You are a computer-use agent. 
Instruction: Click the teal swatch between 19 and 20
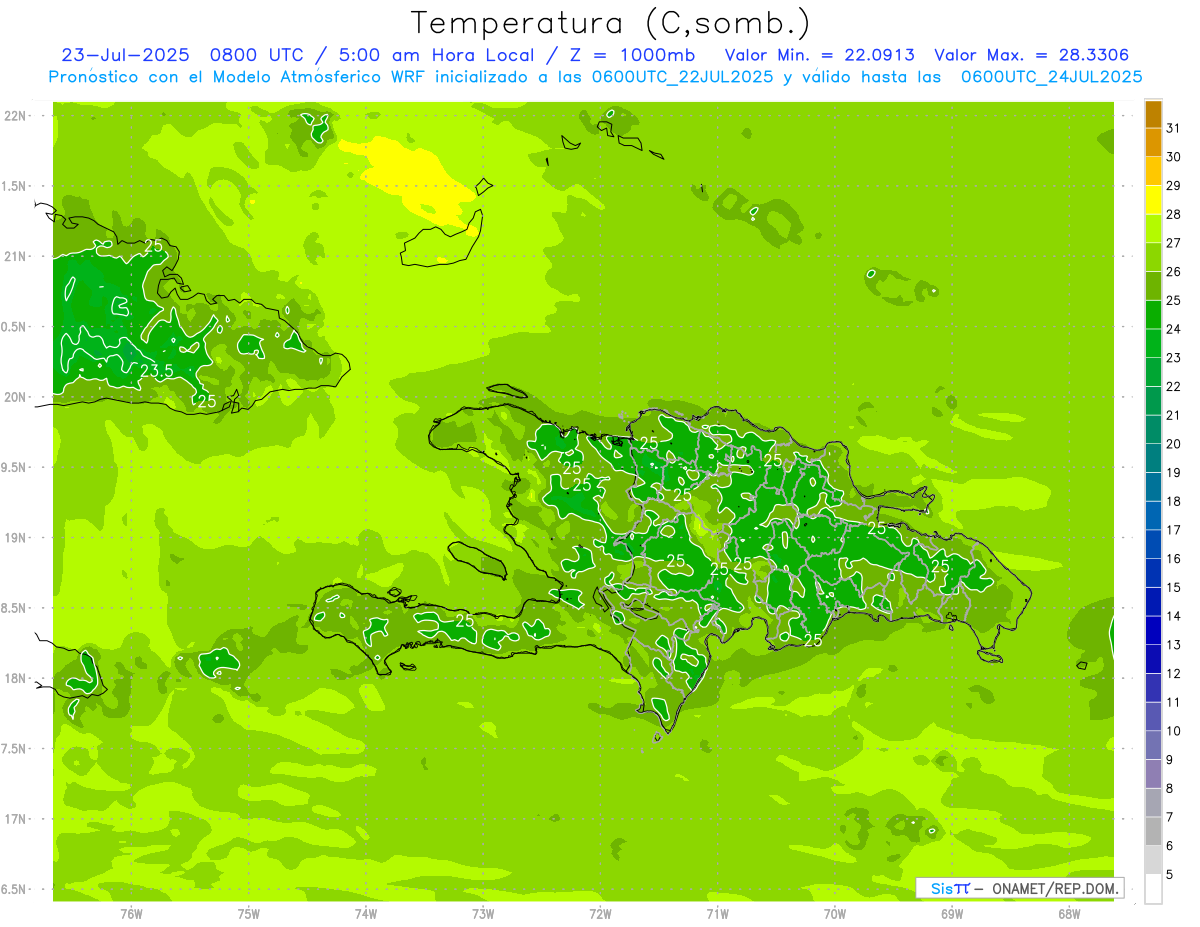click(x=1153, y=459)
